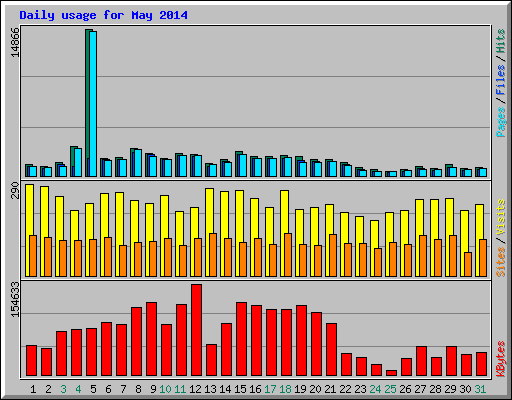The height and width of the screenshot is (400, 512).
Task: Click the day 21 axis label
Action: (330, 389)
